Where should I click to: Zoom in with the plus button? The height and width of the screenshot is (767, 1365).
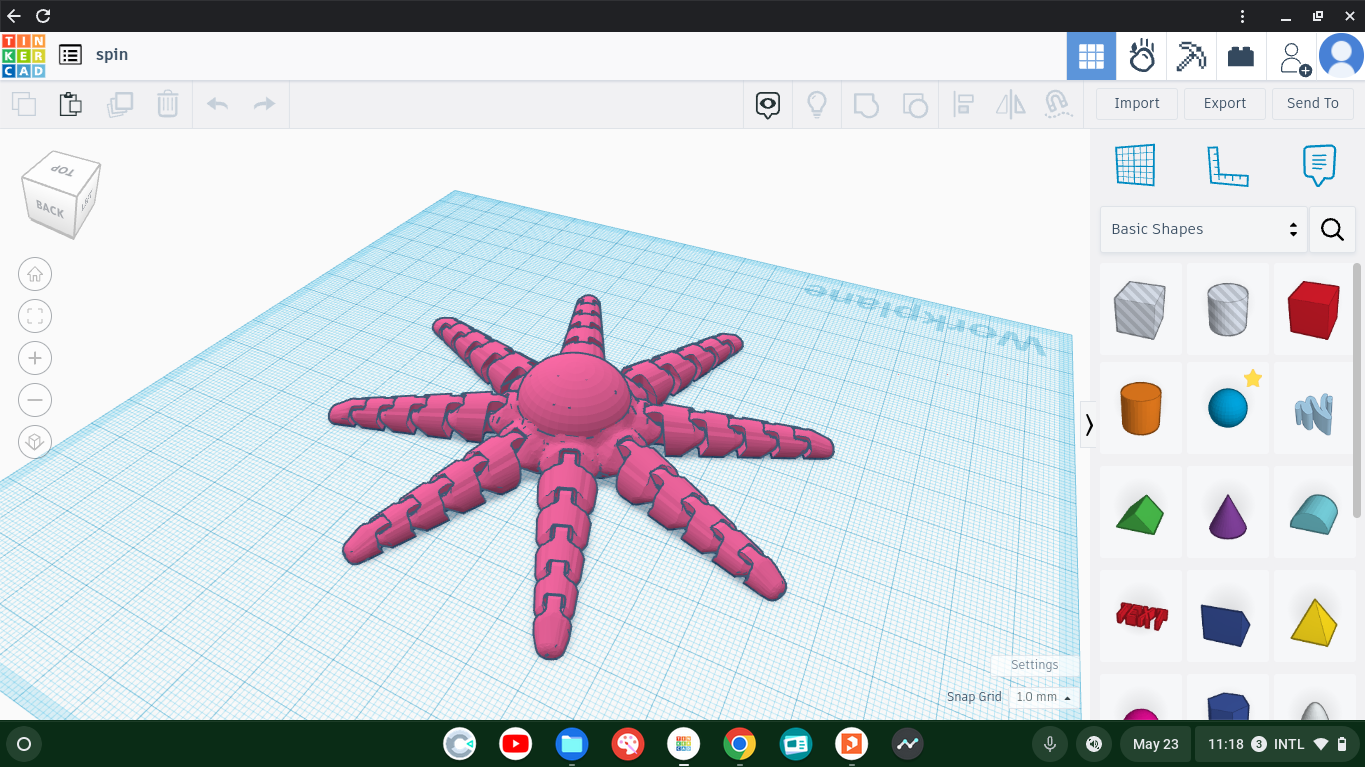(x=35, y=358)
